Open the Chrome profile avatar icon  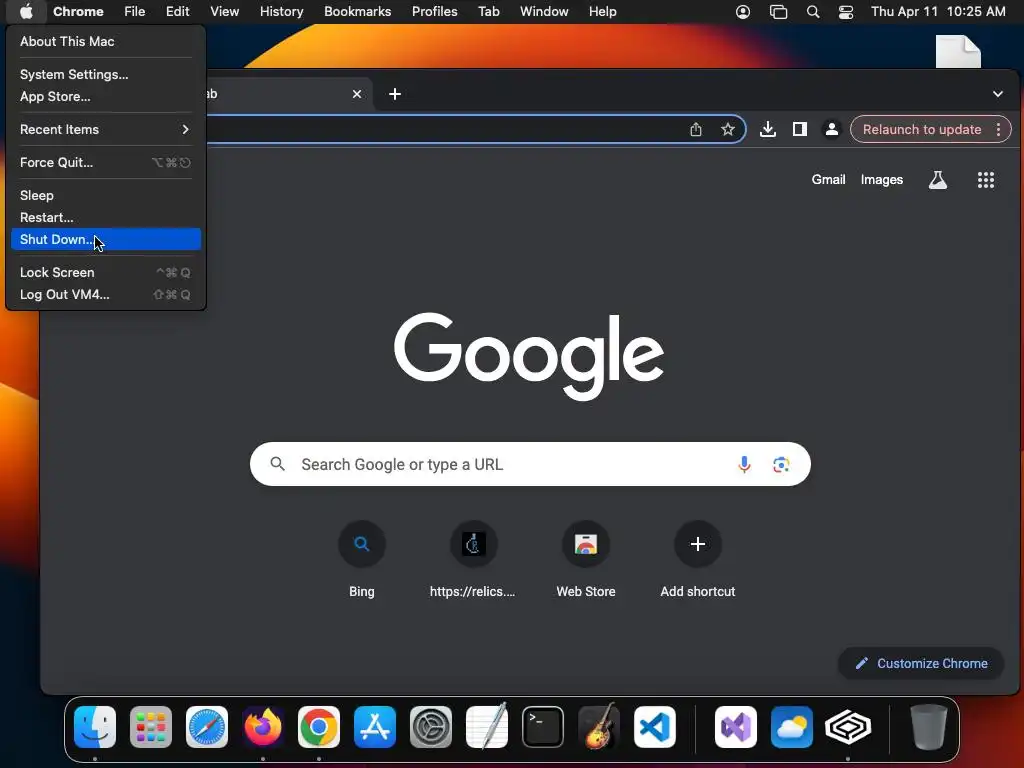coord(831,129)
